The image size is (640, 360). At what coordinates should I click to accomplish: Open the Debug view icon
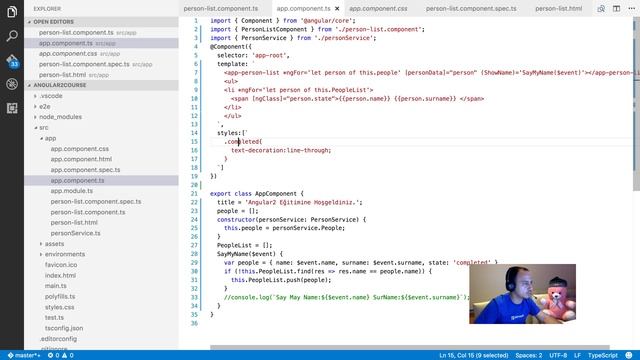point(12,84)
